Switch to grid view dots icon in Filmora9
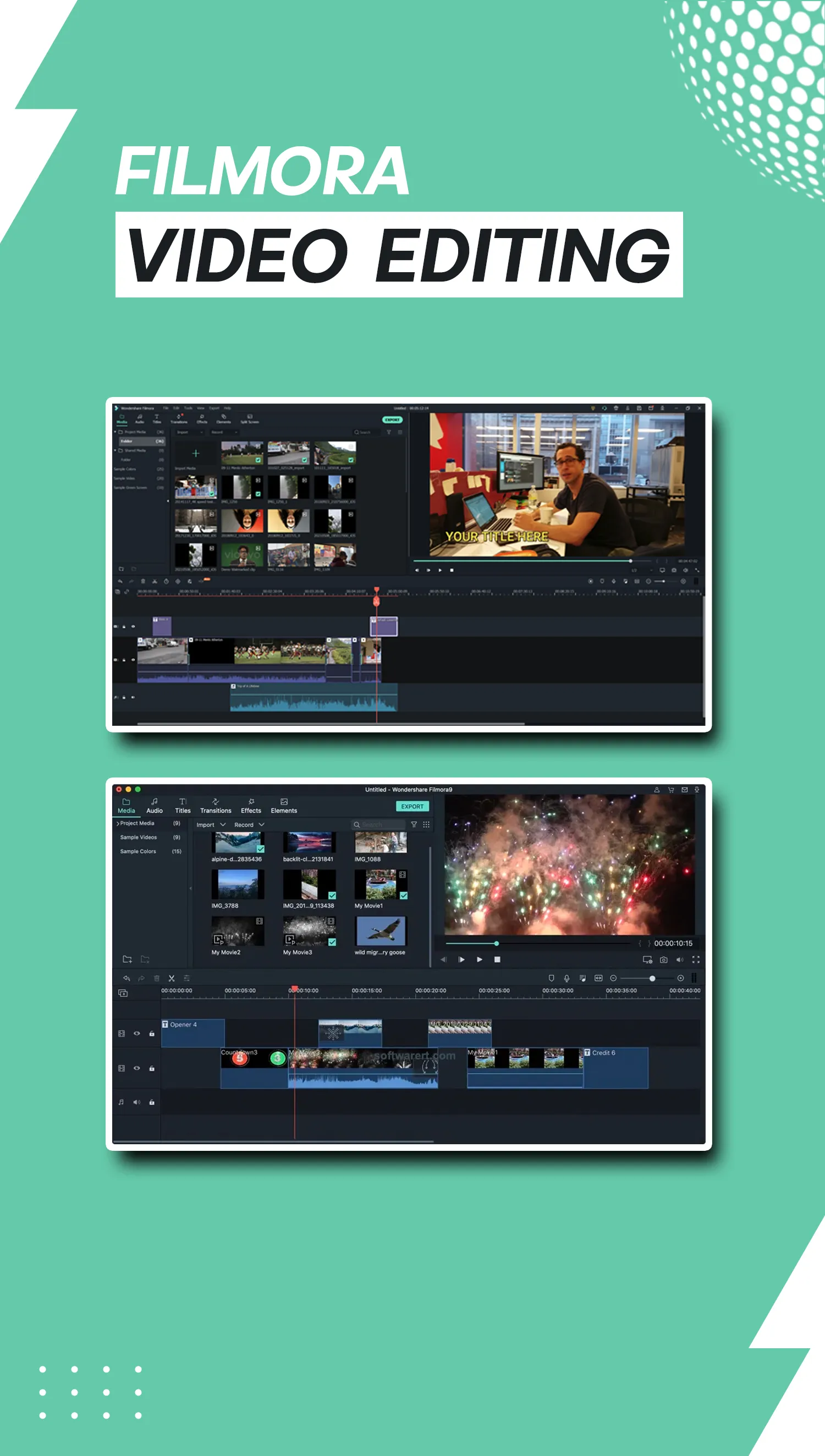This screenshot has width=825, height=1456. [x=426, y=825]
